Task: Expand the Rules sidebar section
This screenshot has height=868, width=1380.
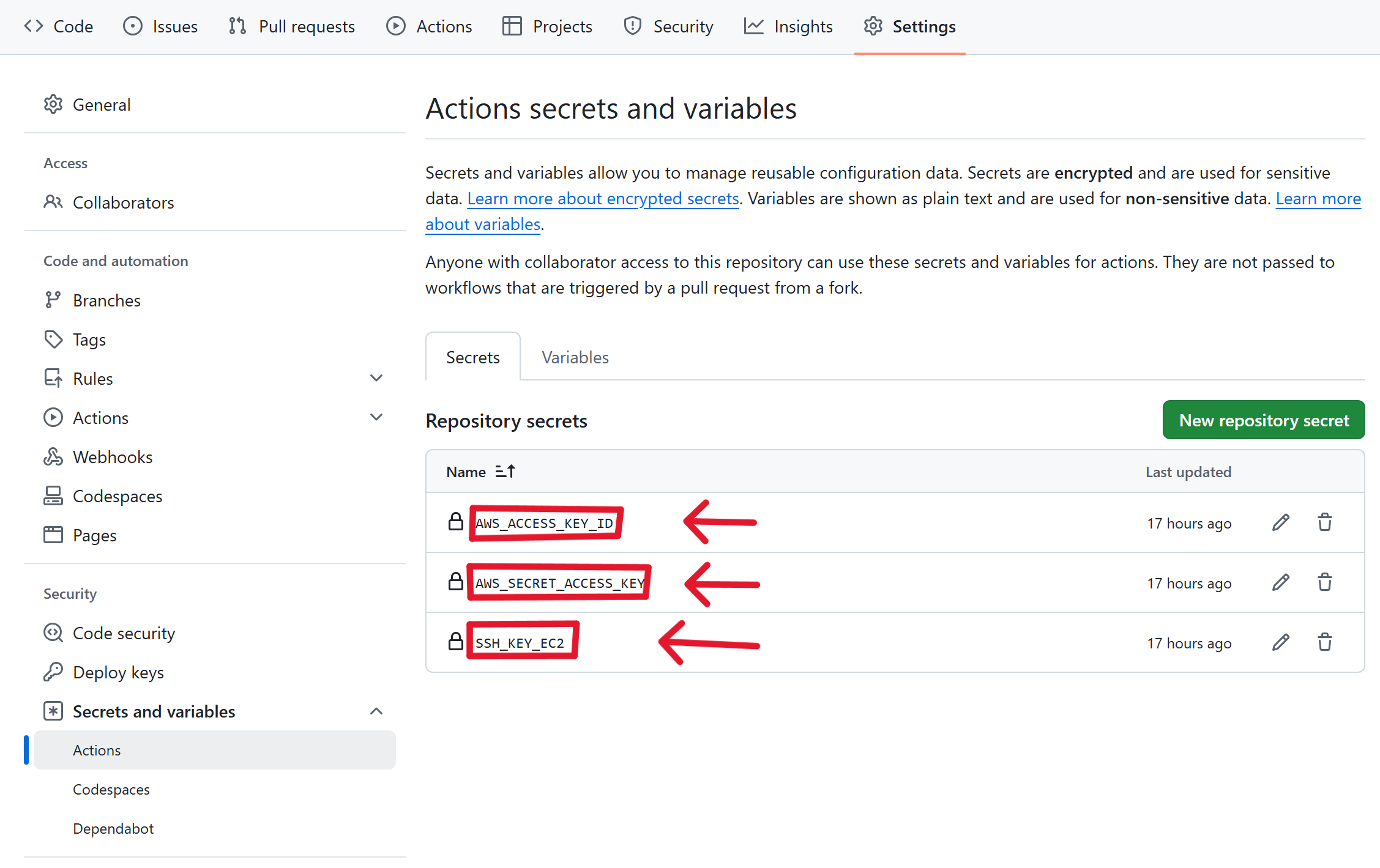Action: point(376,379)
